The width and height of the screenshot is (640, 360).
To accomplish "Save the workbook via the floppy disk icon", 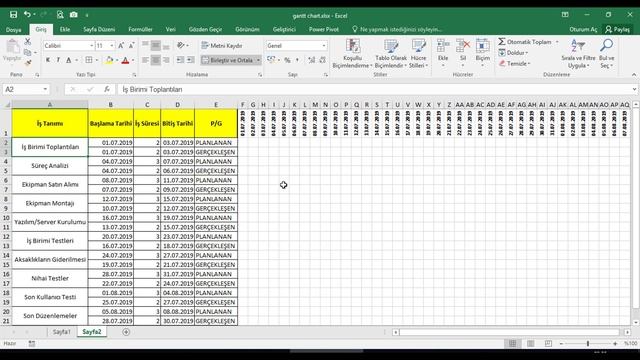I will point(13,15).
